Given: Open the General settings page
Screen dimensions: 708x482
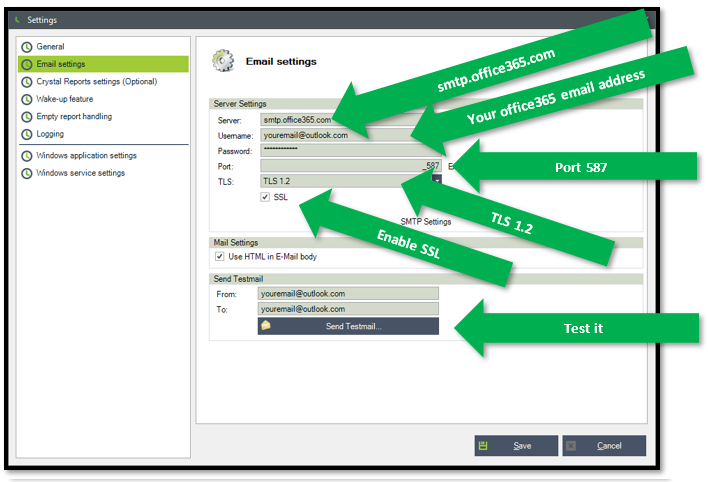Looking at the screenshot, I should pyautogui.click(x=50, y=47).
